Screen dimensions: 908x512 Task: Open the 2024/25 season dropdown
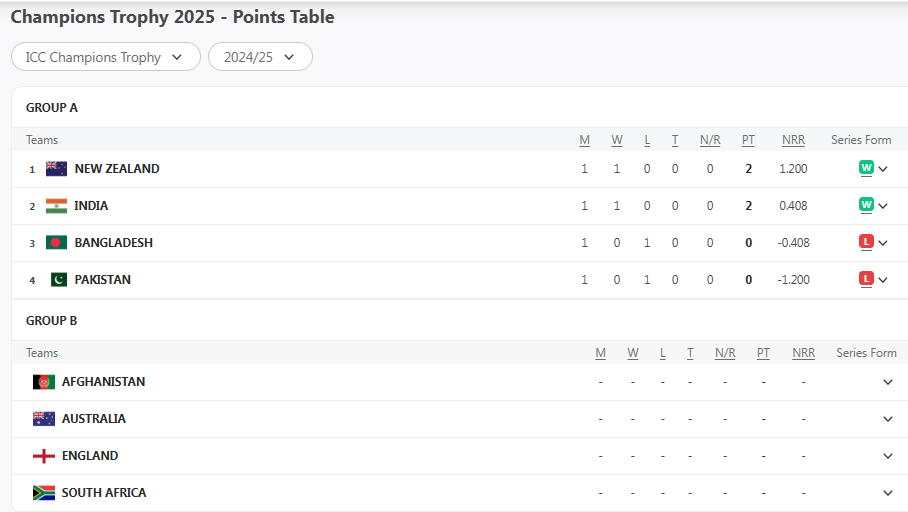[260, 57]
